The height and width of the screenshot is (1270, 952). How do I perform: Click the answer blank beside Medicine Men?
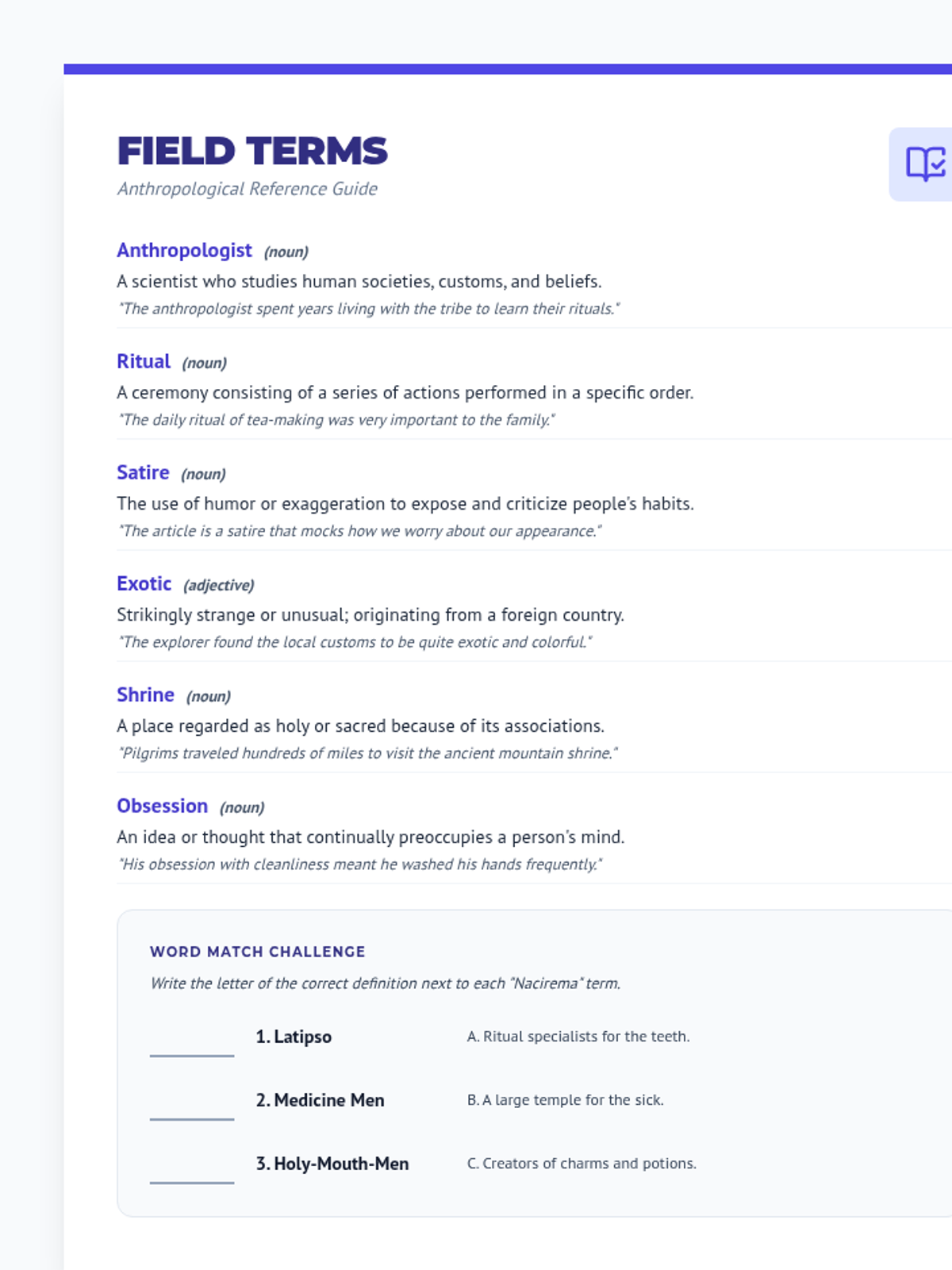click(192, 1105)
